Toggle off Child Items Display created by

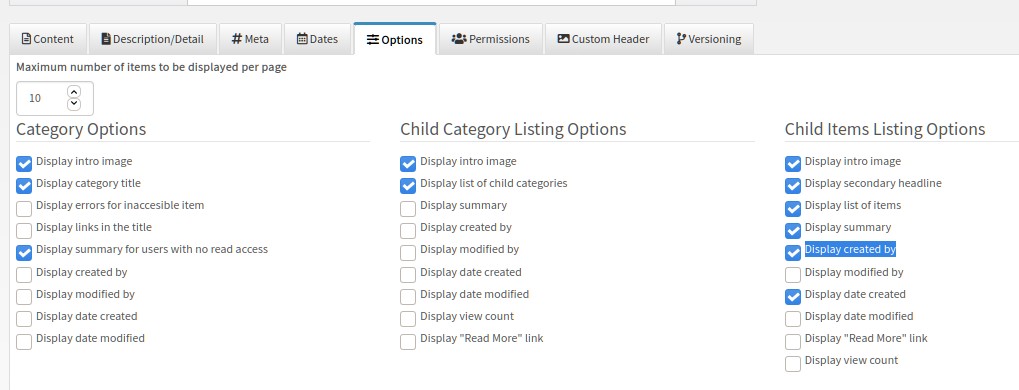click(793, 252)
